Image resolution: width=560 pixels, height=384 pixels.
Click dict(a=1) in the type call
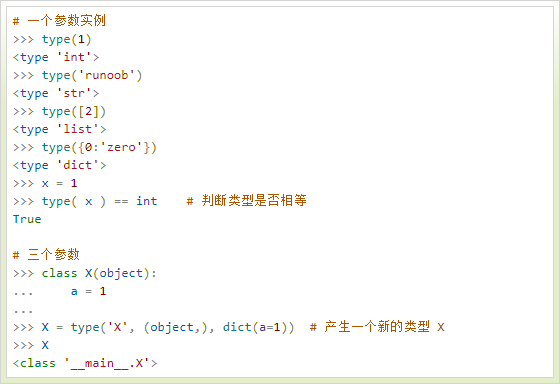[258, 327]
